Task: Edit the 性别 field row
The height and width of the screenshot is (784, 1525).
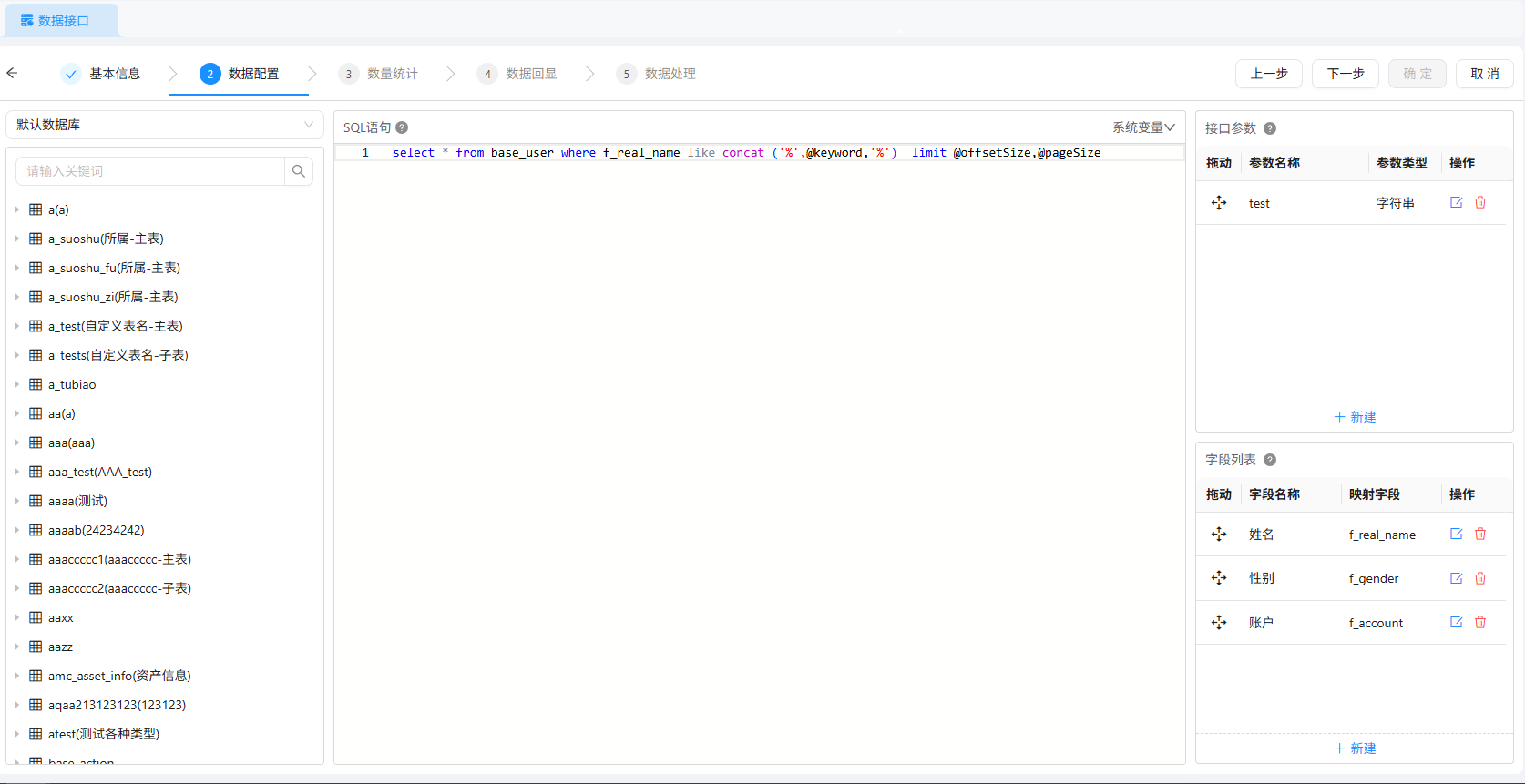Action: tap(1457, 578)
